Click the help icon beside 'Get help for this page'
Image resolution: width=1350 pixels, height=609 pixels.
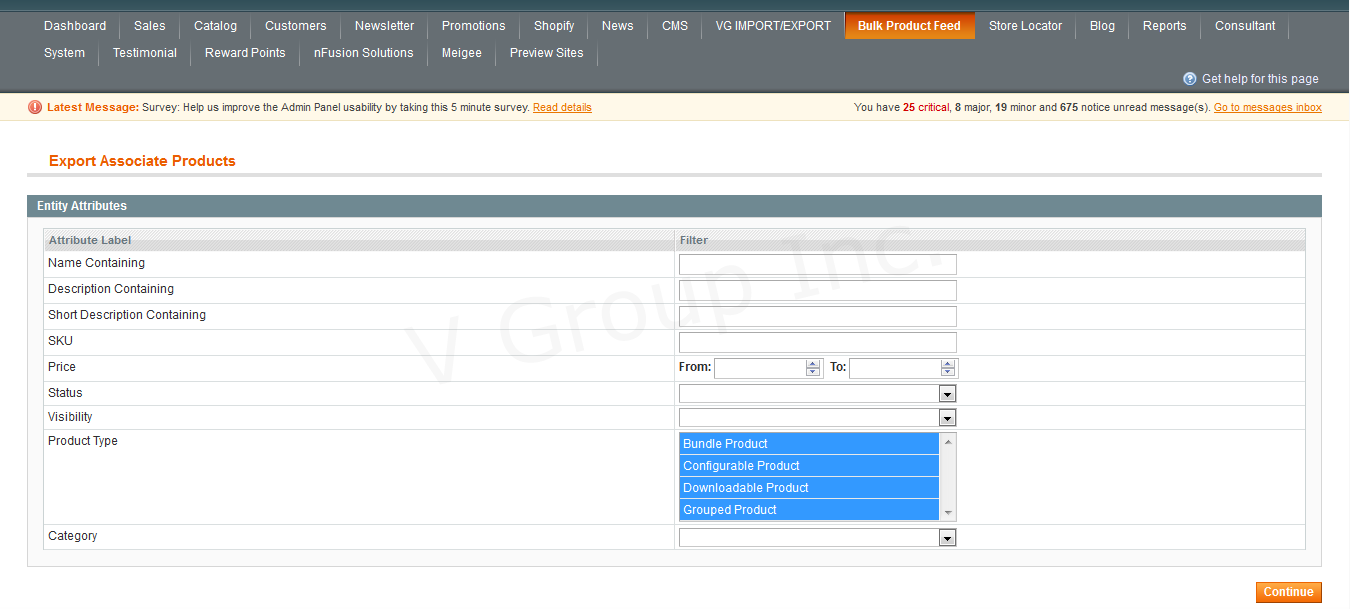tap(1189, 79)
